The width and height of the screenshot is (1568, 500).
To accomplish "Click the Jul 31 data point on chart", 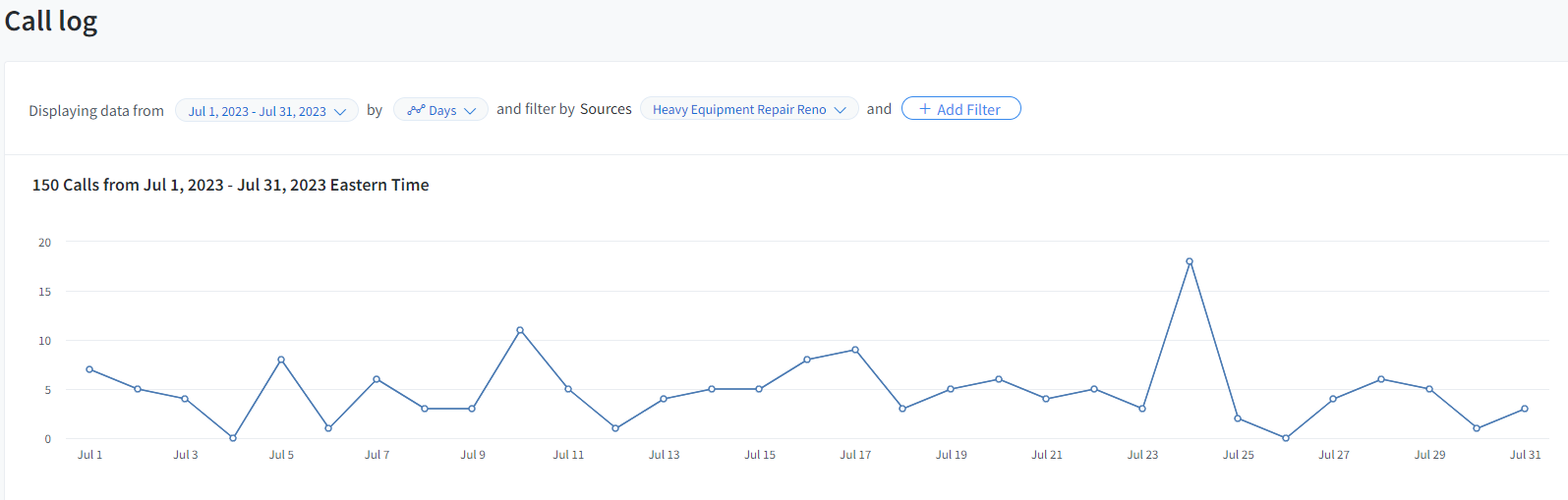I will pos(1525,409).
